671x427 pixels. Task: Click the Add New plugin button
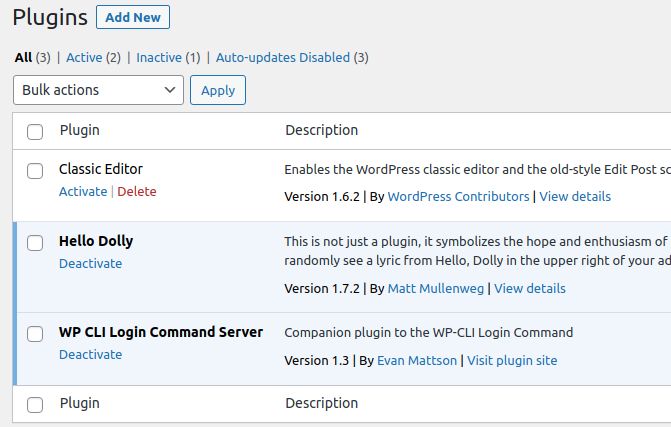pos(133,17)
